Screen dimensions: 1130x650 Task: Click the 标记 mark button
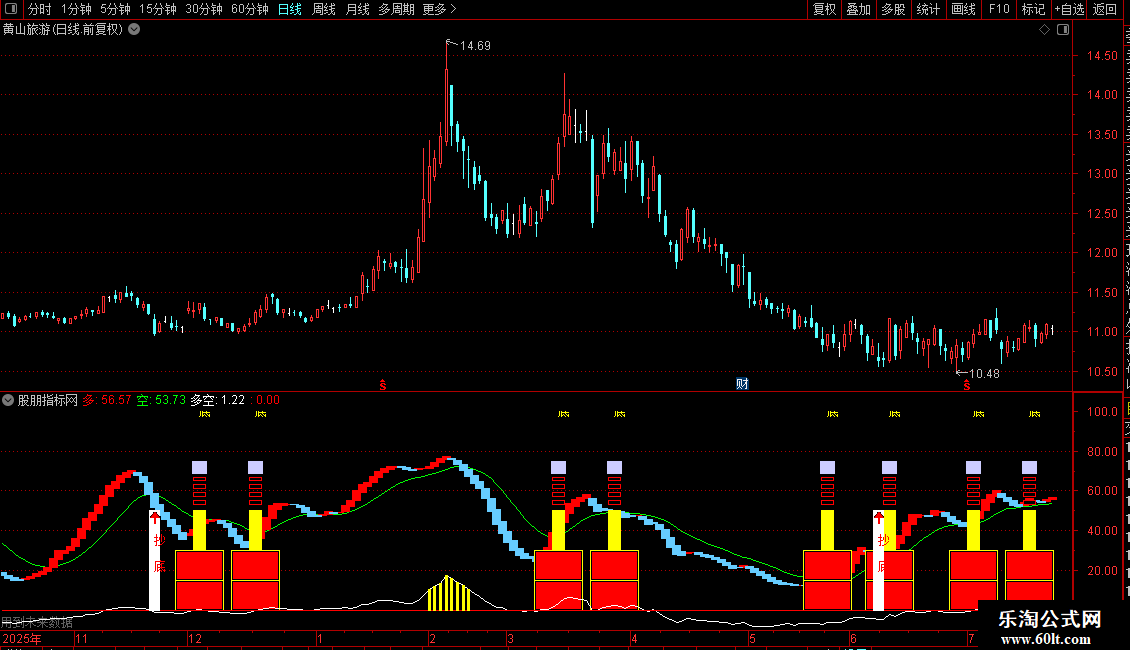[x=1033, y=9]
